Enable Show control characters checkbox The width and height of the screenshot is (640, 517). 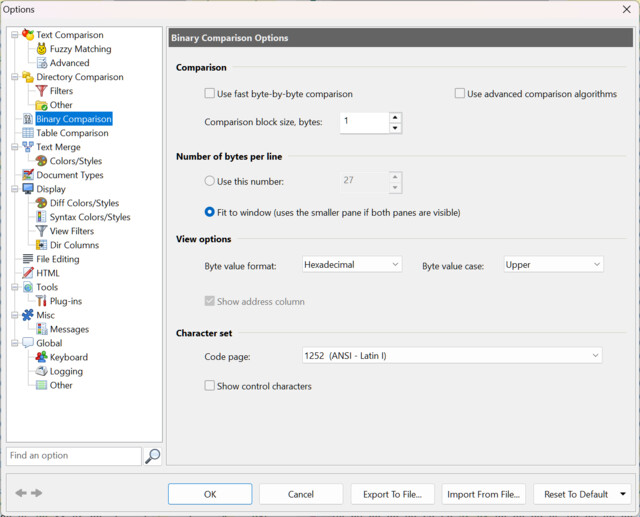(x=209, y=386)
